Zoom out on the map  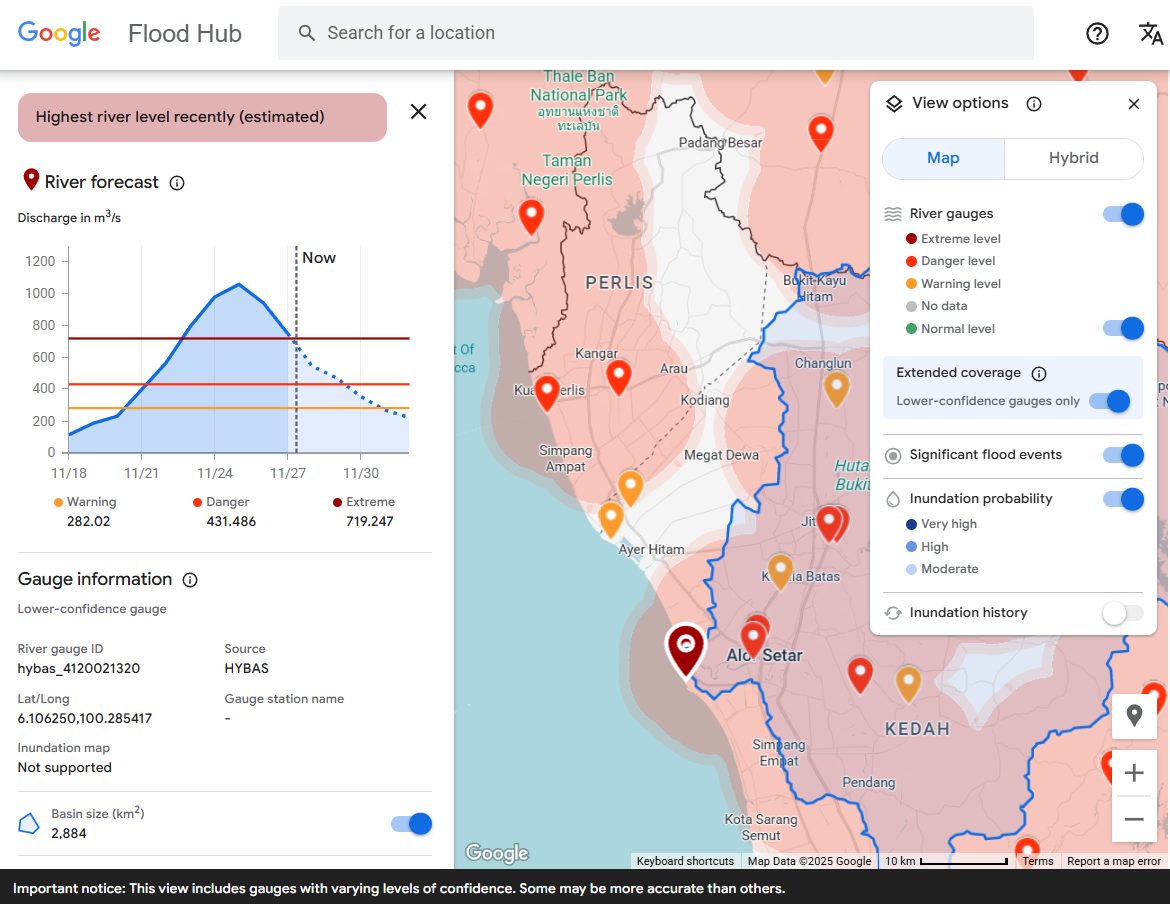pyautogui.click(x=1134, y=819)
